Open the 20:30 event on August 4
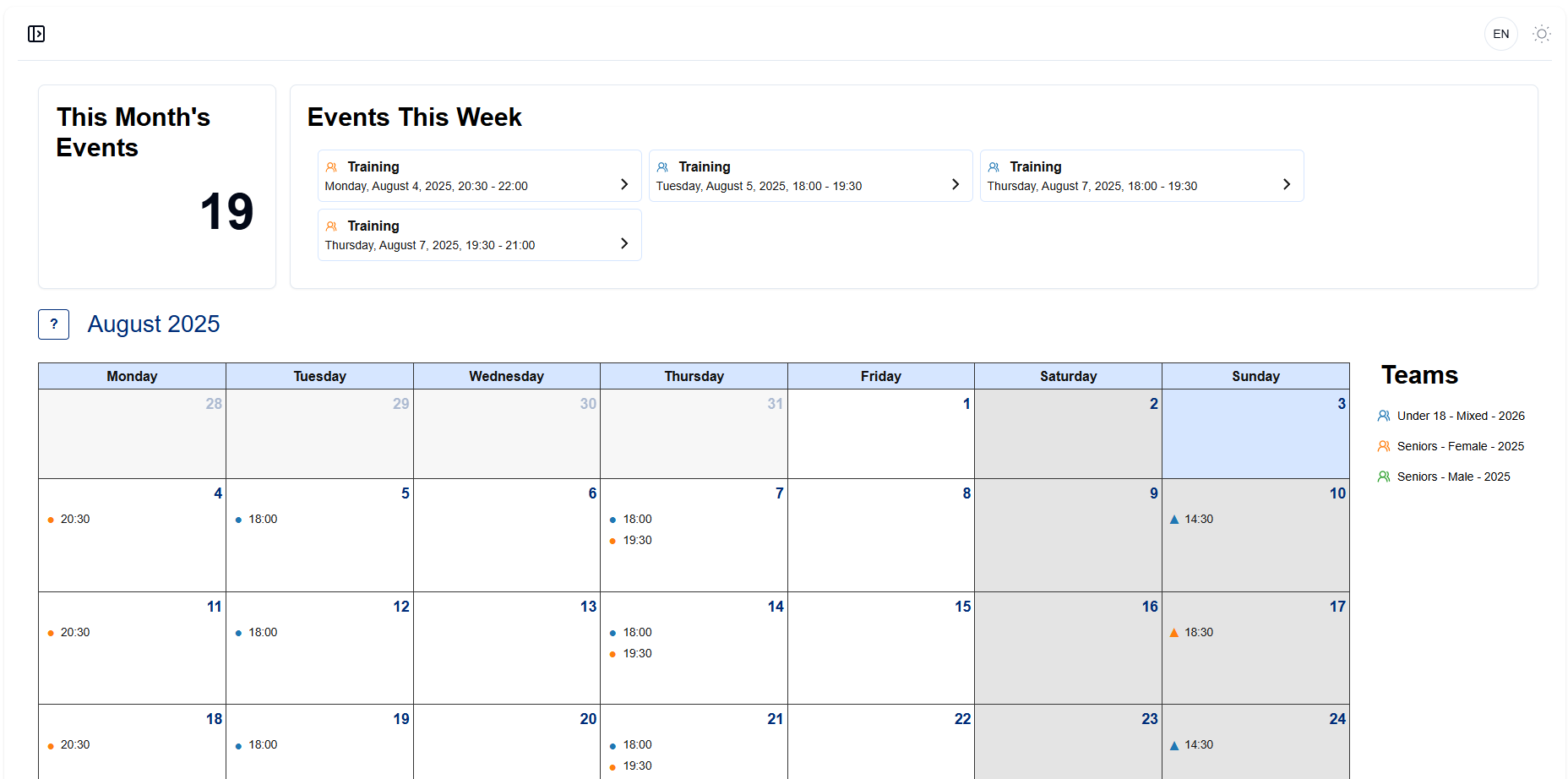The height and width of the screenshot is (779, 1568). tap(74, 520)
